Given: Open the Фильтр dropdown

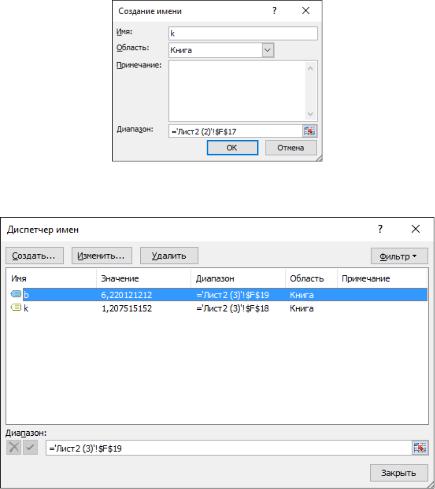Looking at the screenshot, I should coord(399,256).
